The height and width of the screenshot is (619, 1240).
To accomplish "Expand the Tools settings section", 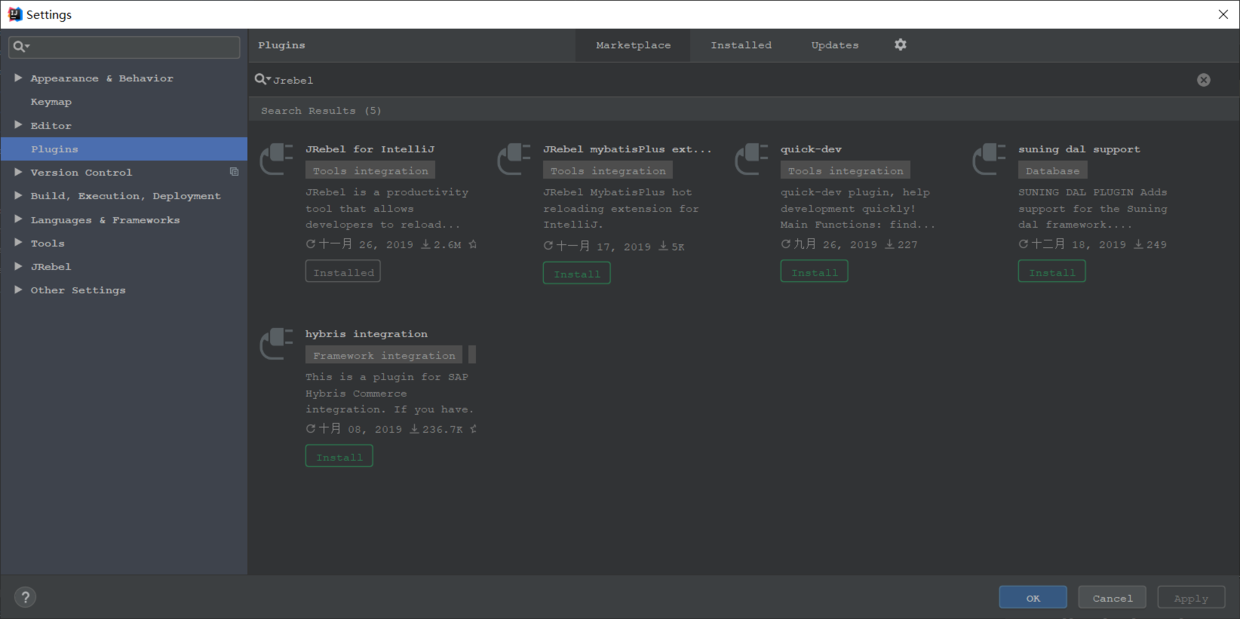I will [18, 243].
